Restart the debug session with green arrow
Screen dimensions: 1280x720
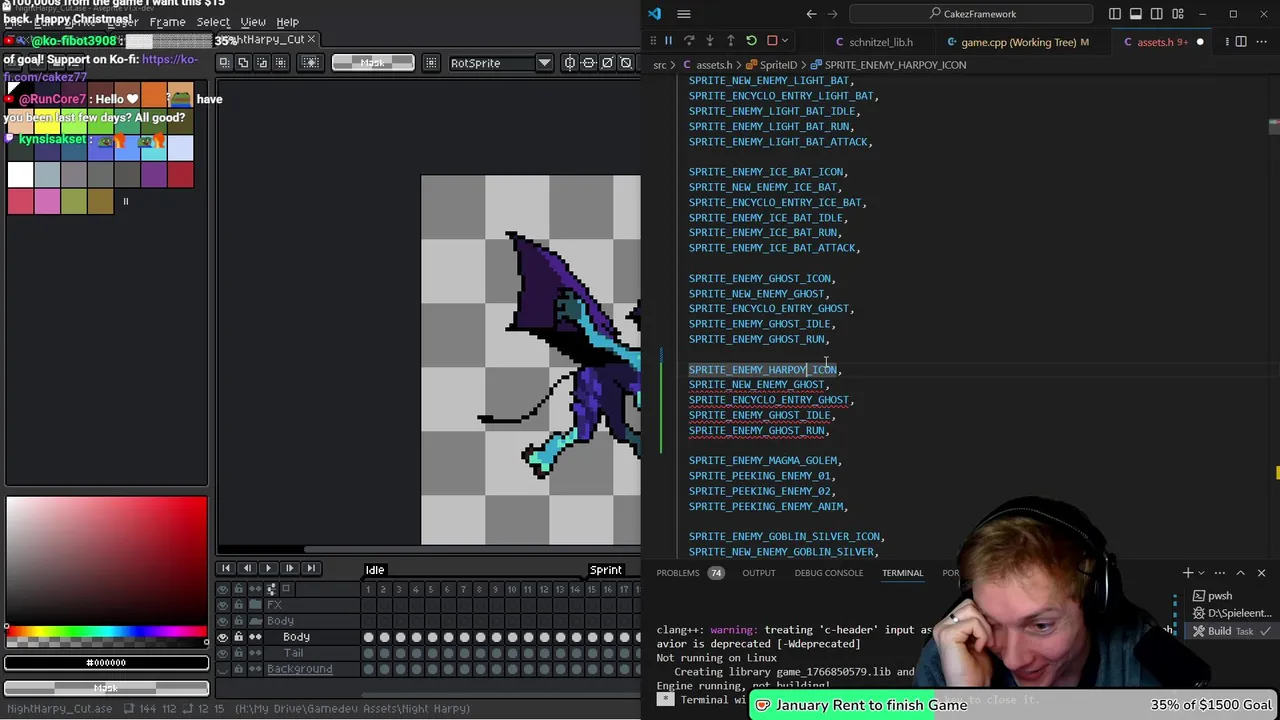click(751, 41)
